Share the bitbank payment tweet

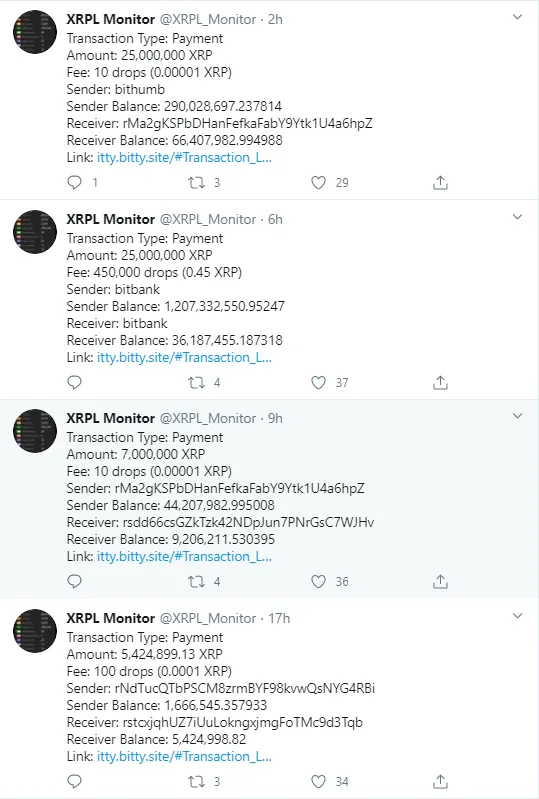[x=440, y=382]
